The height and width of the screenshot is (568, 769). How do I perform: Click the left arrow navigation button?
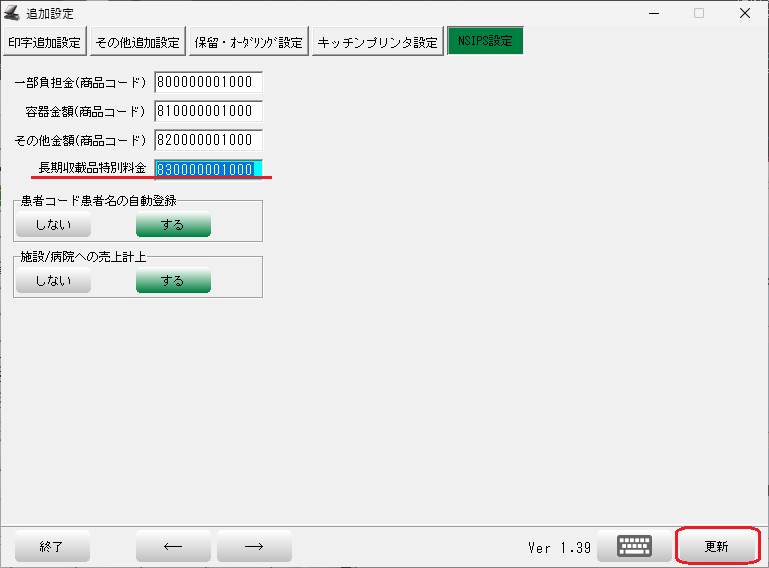(173, 546)
